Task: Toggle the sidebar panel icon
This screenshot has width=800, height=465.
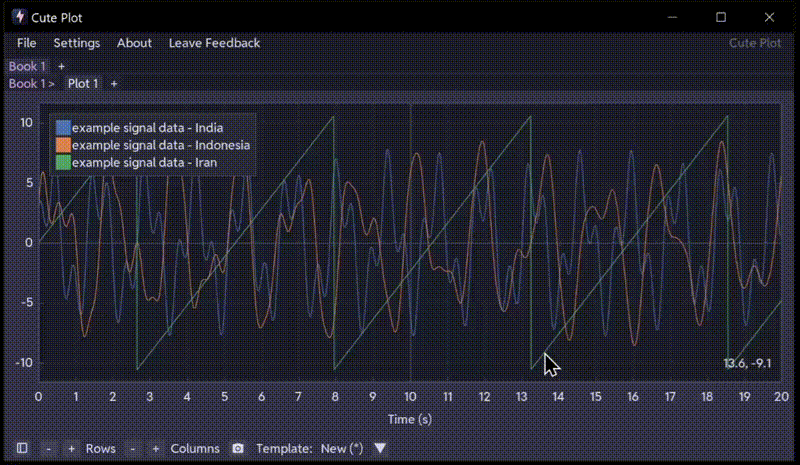Action: (22, 448)
